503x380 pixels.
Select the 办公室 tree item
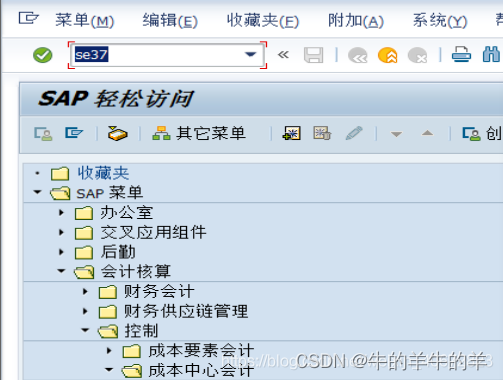point(127,213)
